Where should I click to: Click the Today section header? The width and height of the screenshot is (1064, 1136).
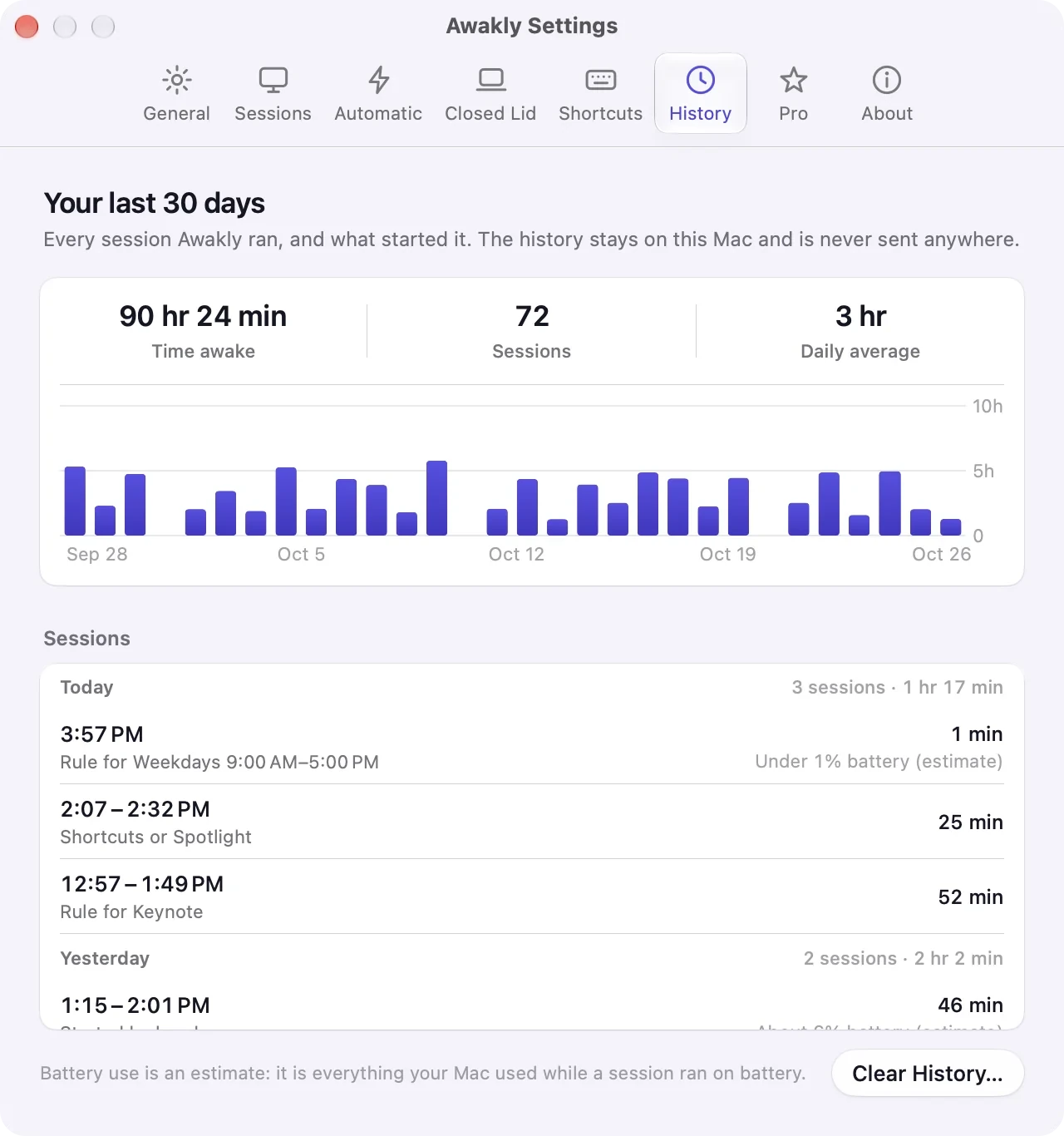point(86,687)
